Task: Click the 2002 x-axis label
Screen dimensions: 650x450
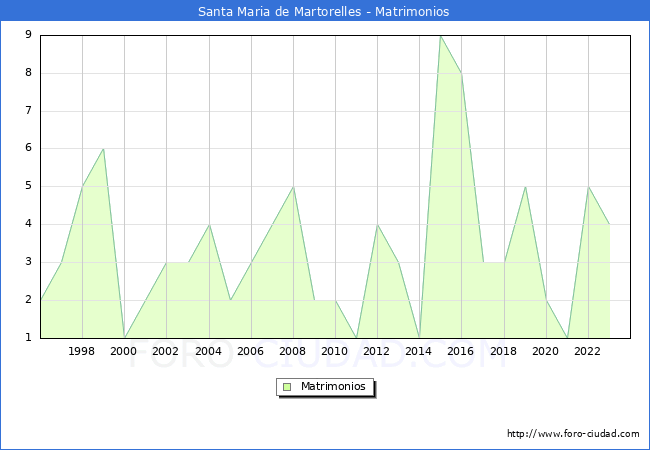Action: 165,351
